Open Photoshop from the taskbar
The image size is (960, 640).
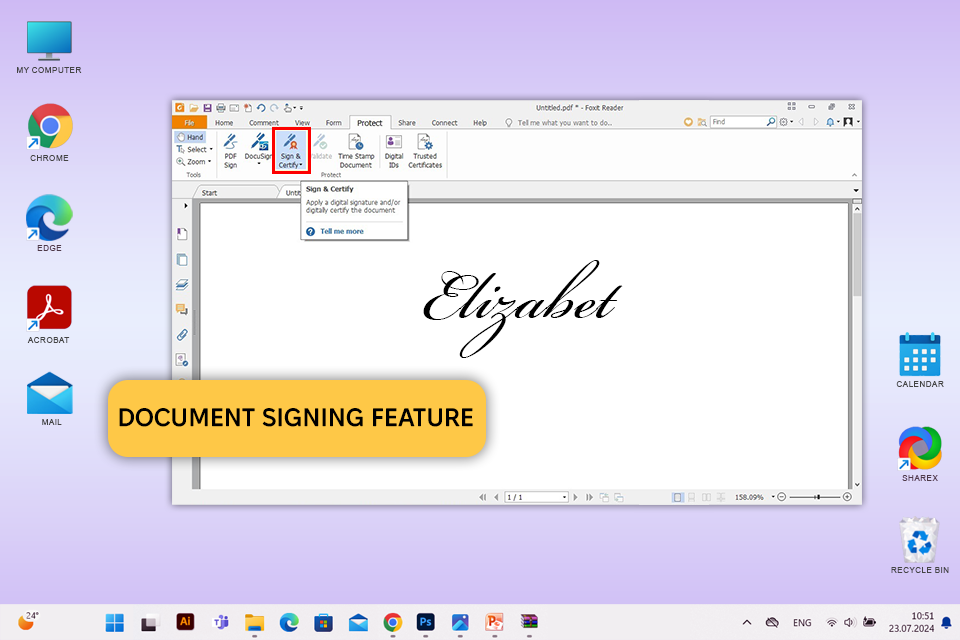426,622
